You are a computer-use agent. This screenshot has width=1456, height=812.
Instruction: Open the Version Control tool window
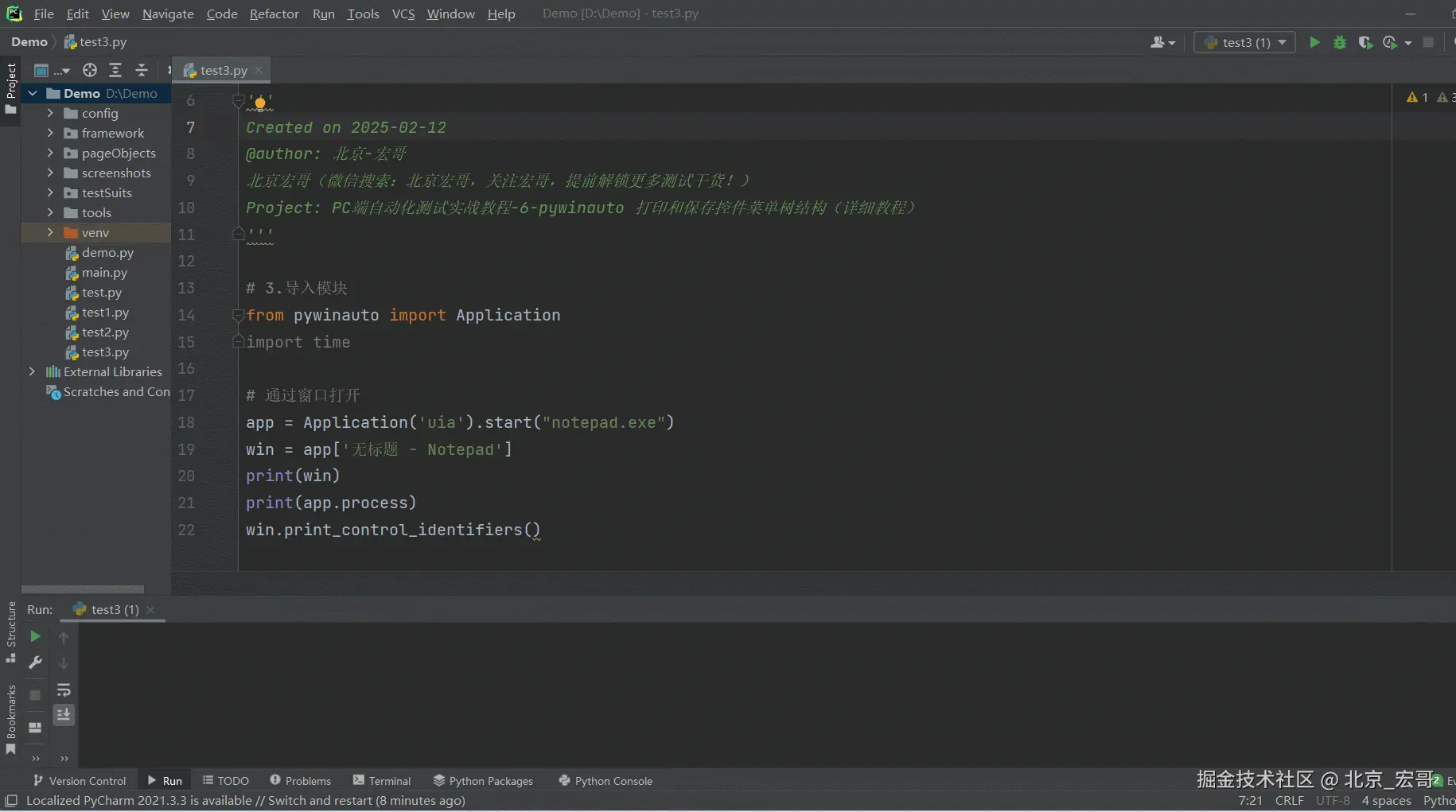(80, 780)
